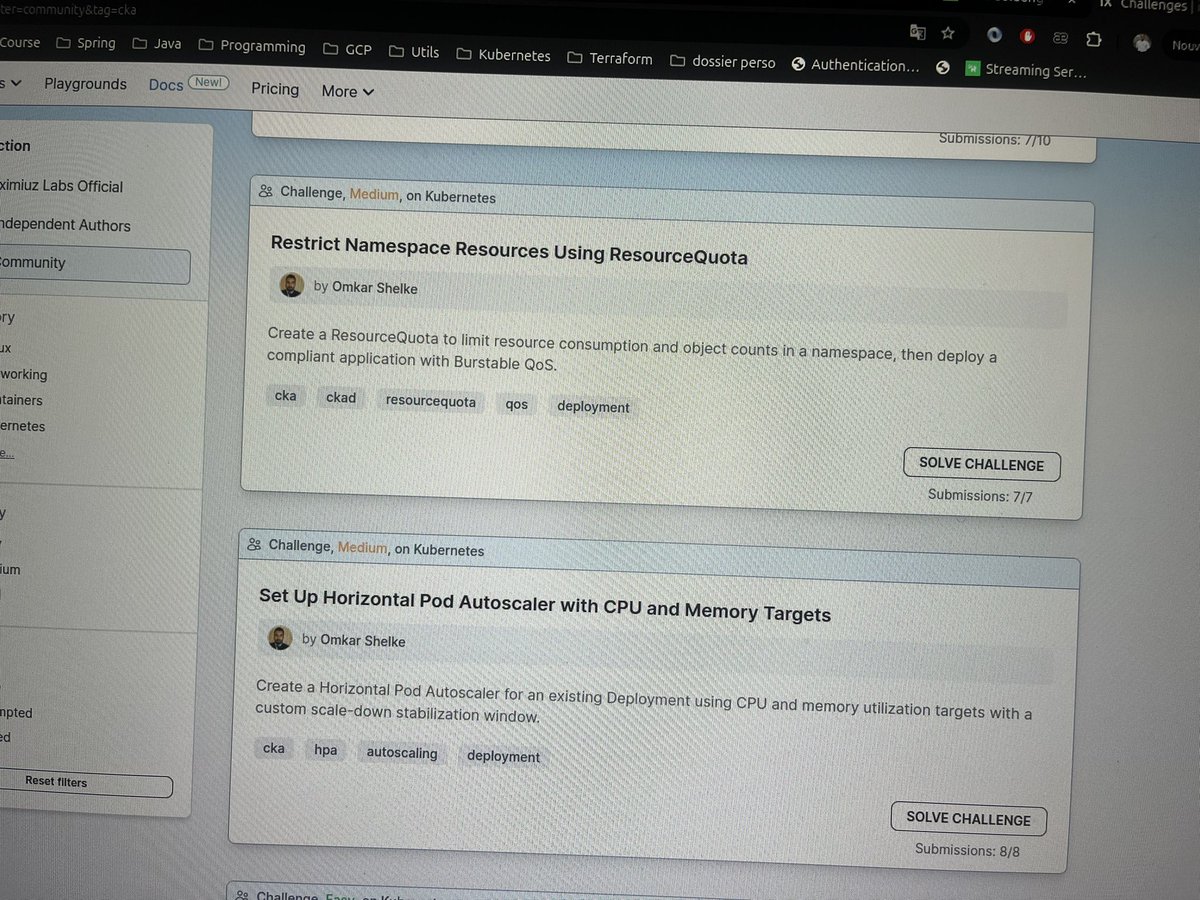Click the hpa tag
The width and height of the screenshot is (1200, 900).
326,751
